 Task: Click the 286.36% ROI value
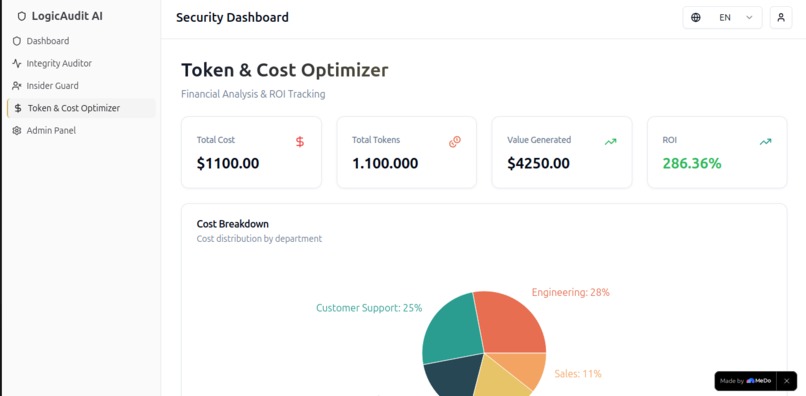[692, 164]
